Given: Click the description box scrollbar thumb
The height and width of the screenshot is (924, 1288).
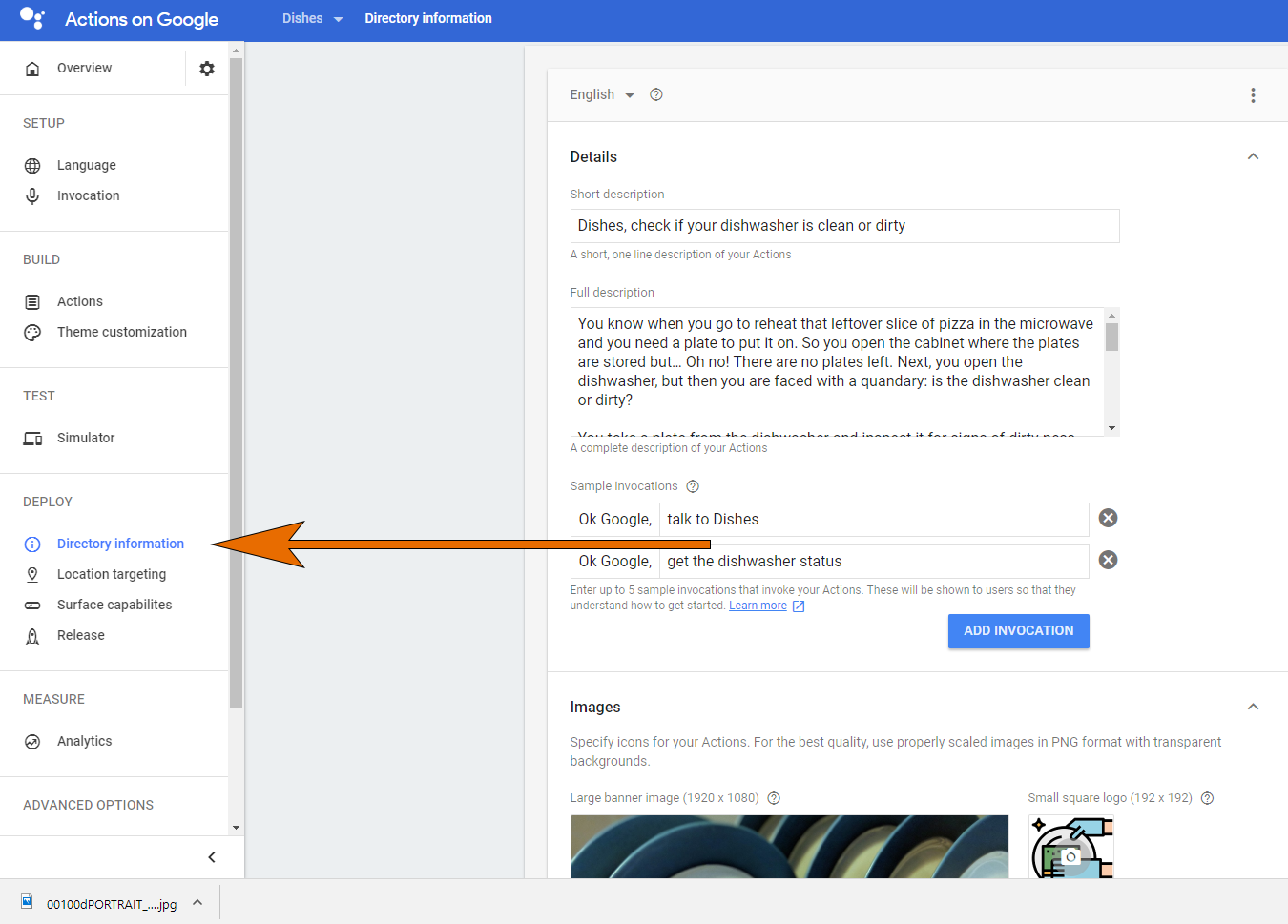Looking at the screenshot, I should [x=1111, y=338].
